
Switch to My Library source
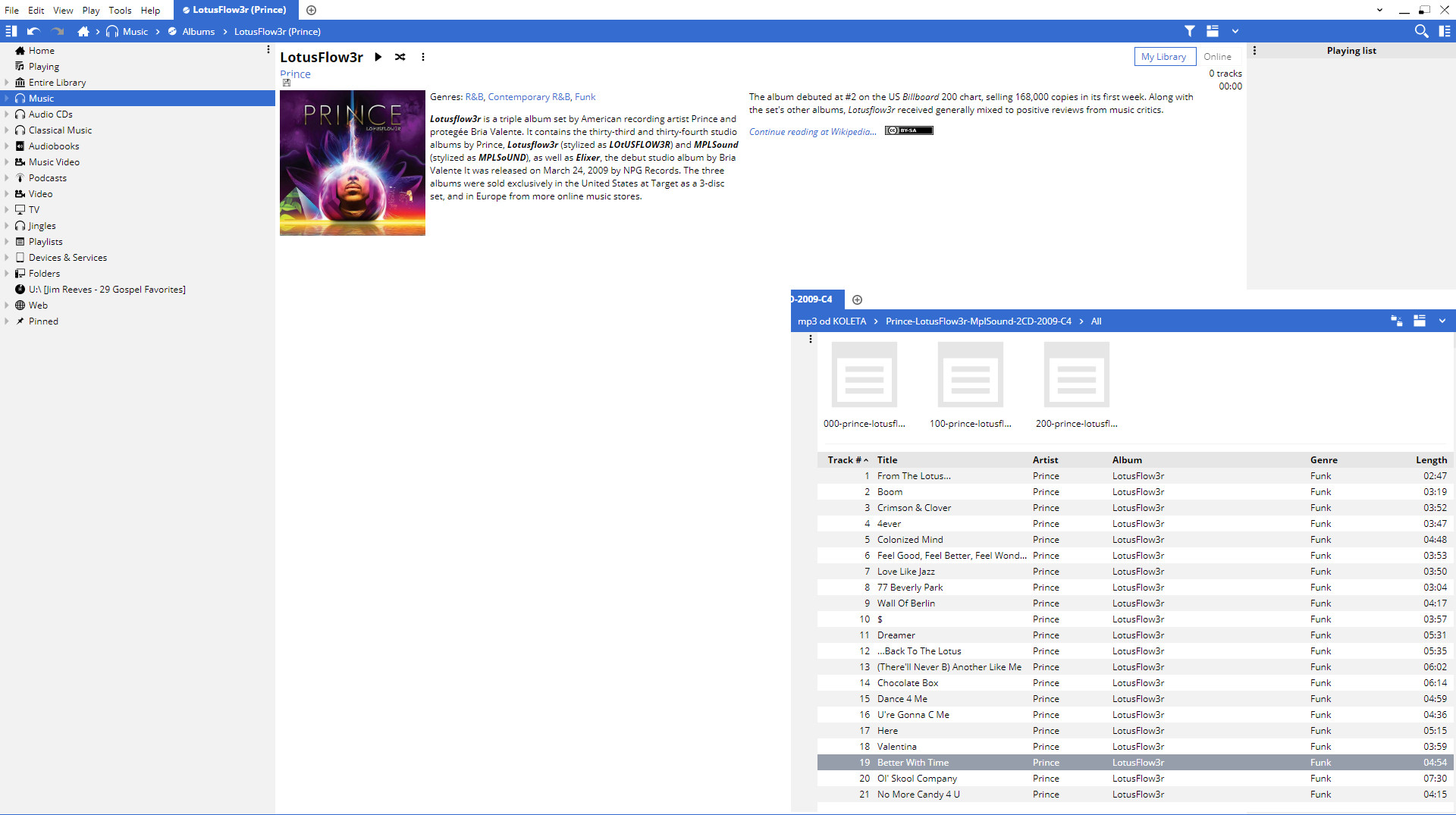(1164, 57)
